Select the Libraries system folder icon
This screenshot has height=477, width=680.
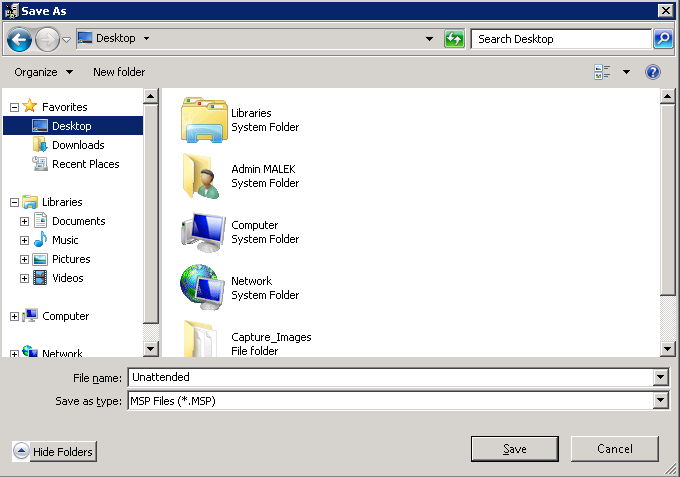(204, 120)
